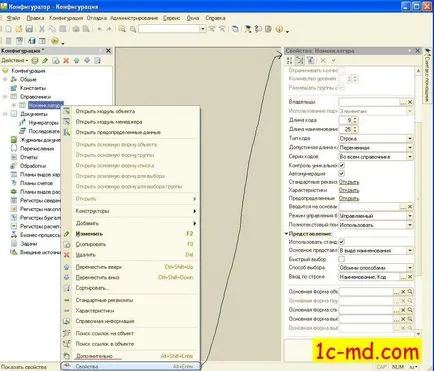
Task: Adjust Длина кода stepper arrows
Action: click(x=355, y=120)
